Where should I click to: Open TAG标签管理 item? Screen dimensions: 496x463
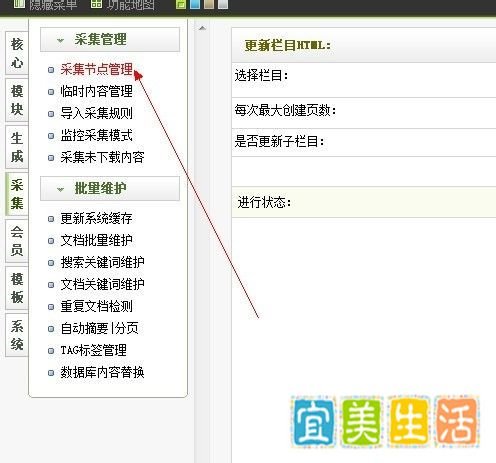[x=93, y=350]
